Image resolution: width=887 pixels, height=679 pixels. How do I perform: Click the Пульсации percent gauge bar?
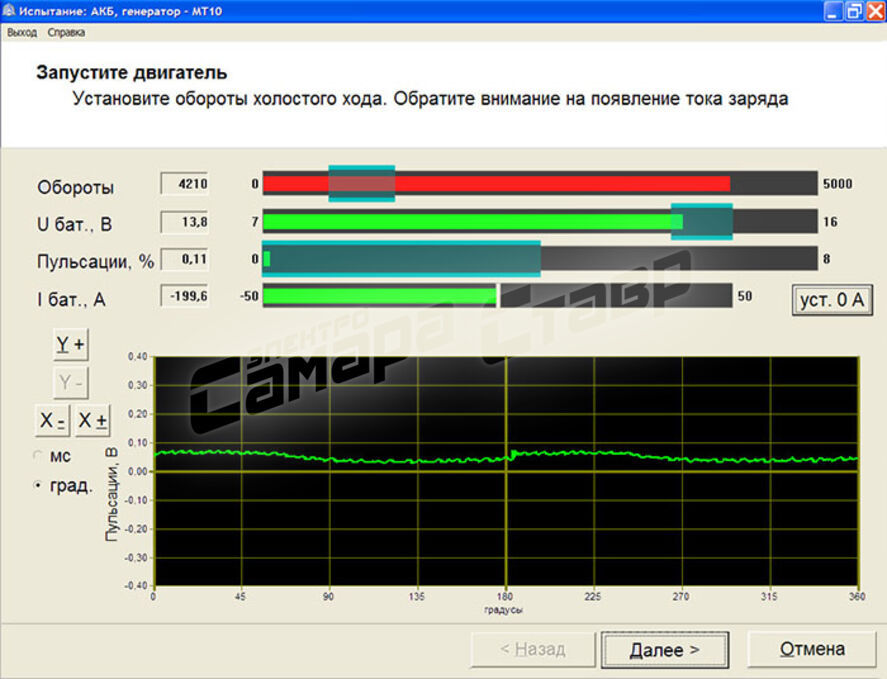tap(540, 259)
